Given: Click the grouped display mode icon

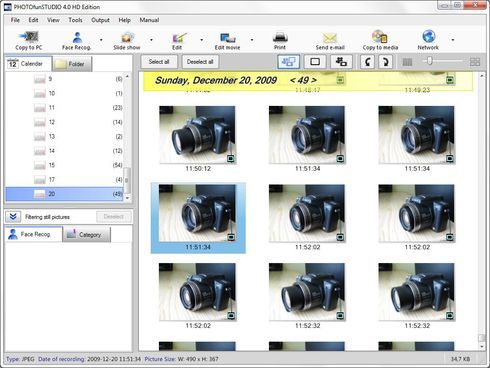Looking at the screenshot, I should point(341,62).
